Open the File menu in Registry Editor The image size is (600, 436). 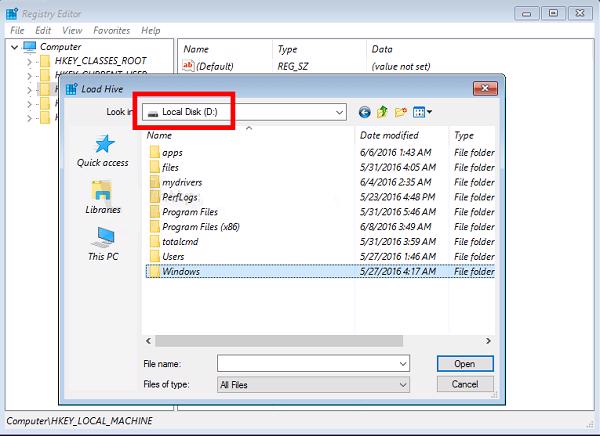tap(17, 31)
